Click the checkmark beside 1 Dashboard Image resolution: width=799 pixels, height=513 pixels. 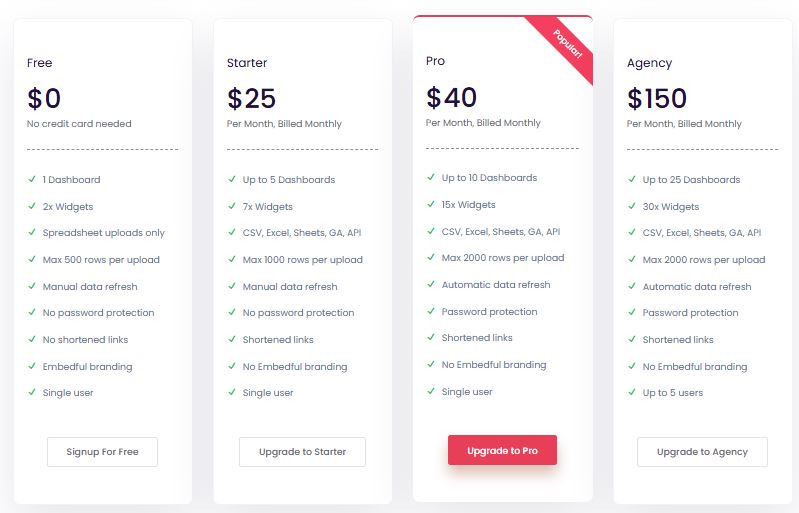(33, 180)
